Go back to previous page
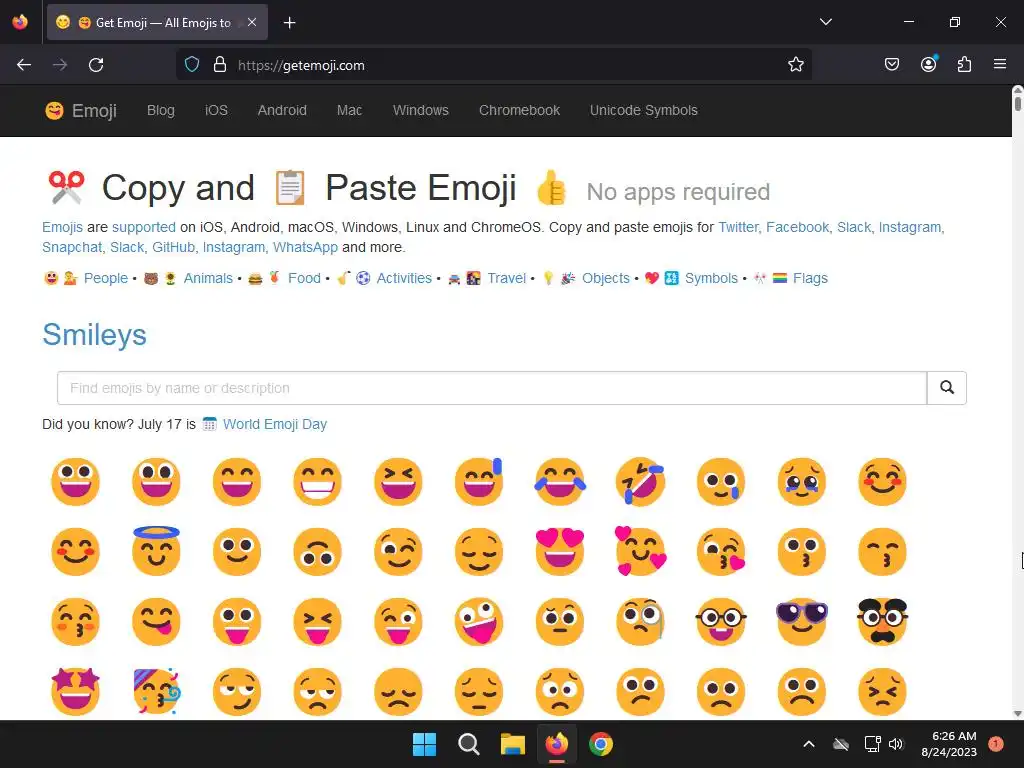The height and width of the screenshot is (768, 1024). [x=24, y=65]
